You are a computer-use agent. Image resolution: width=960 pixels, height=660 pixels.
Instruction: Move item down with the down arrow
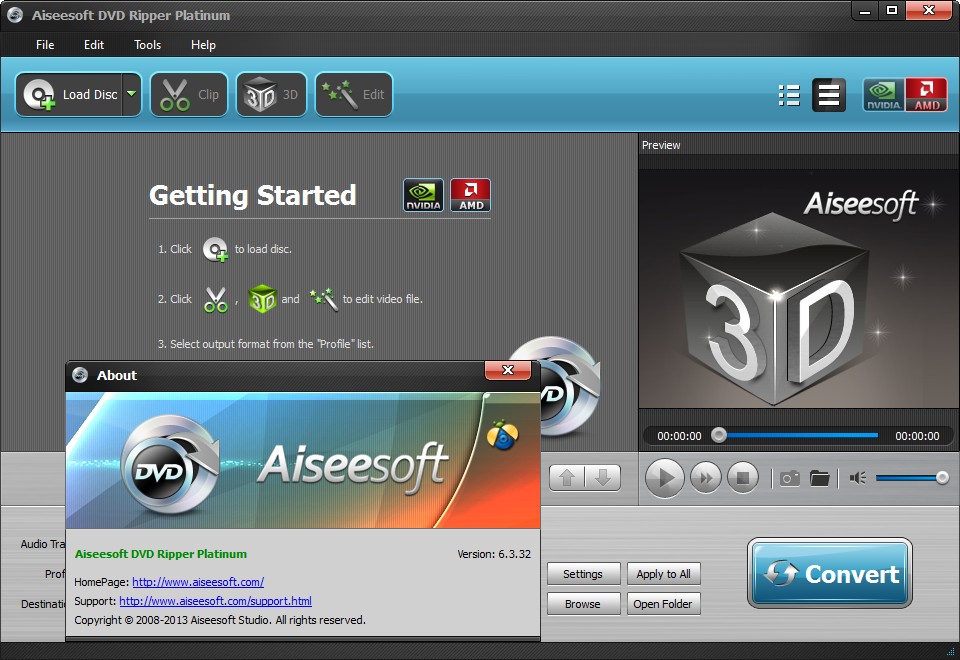click(603, 478)
